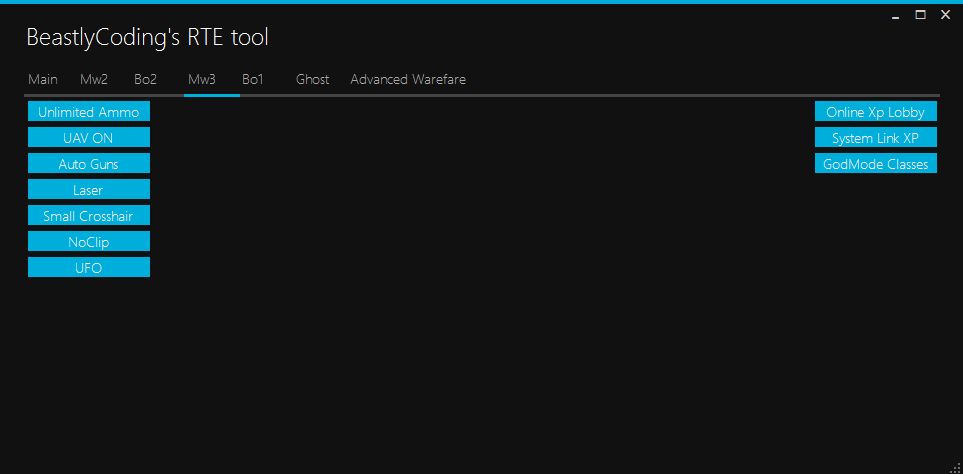Maximize the RTE tool window
This screenshot has width=963, height=474.
click(920, 15)
